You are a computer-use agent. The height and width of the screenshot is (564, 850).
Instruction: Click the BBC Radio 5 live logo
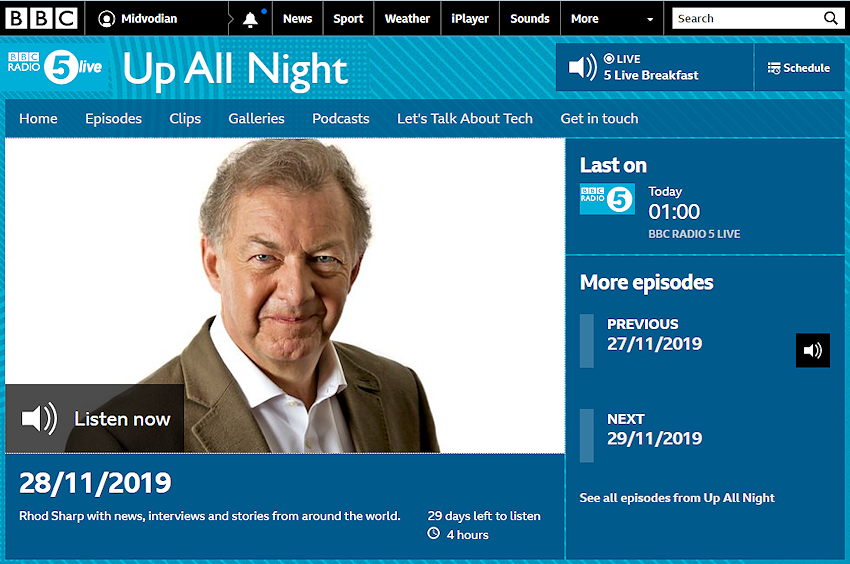pyautogui.click(x=55, y=67)
